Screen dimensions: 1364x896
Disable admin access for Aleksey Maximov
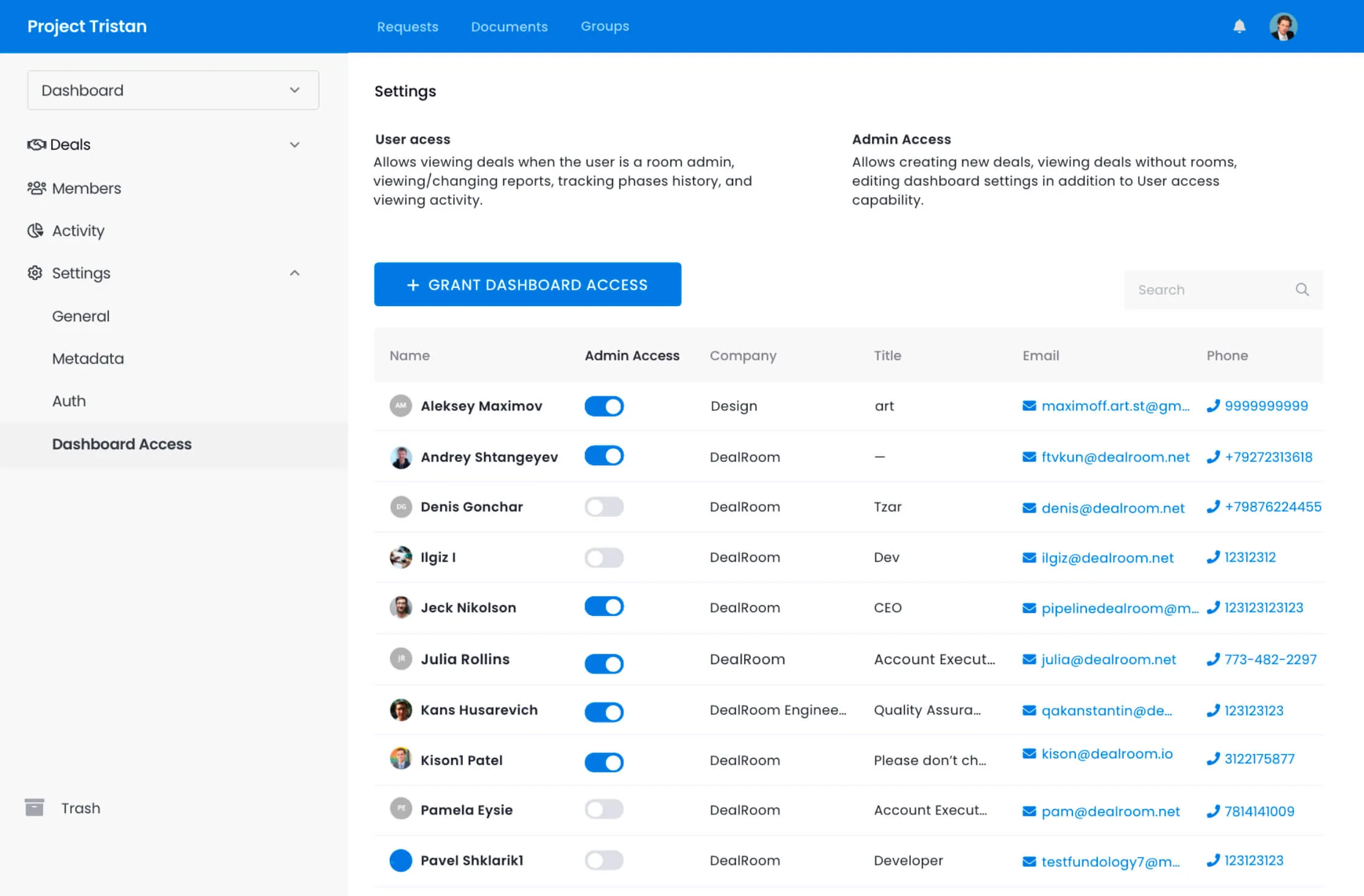[x=604, y=406]
